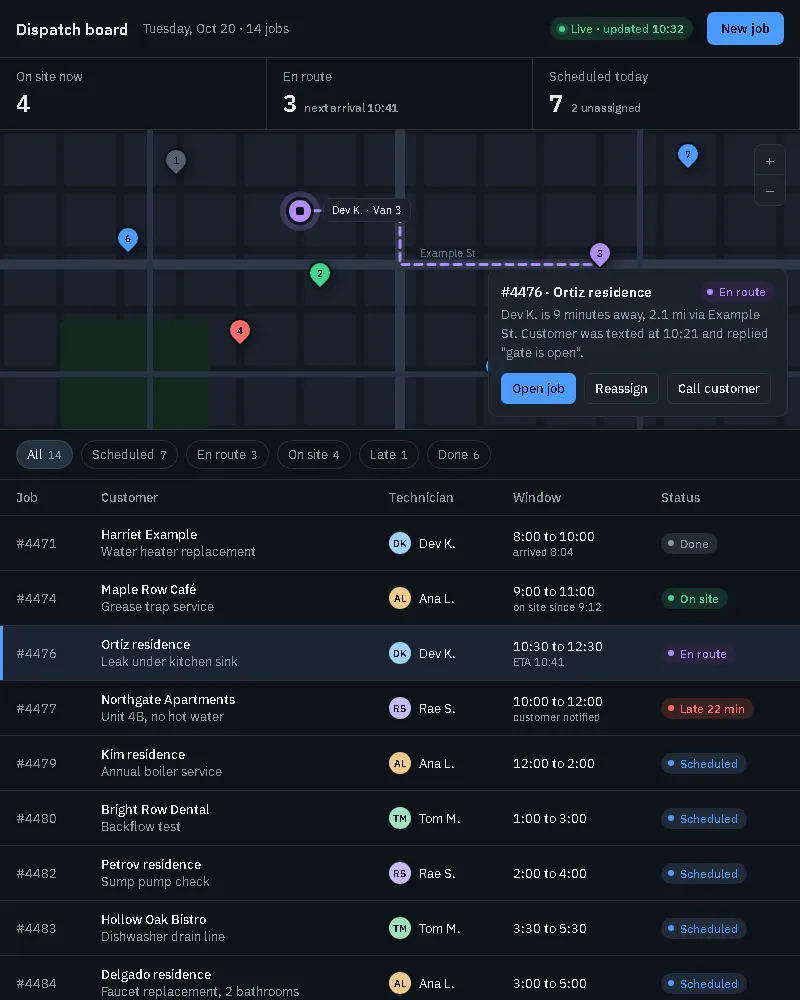The image size is (800, 1000).
Task: Click Sump pump check description
Action: [x=155, y=881]
